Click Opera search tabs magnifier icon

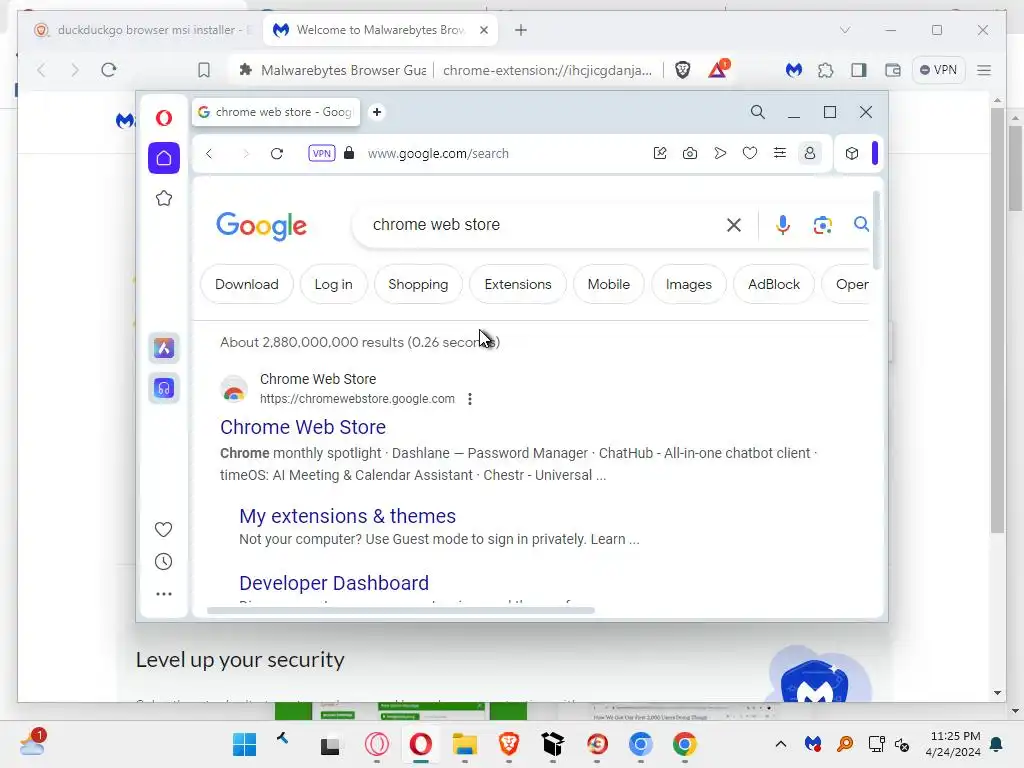point(758,112)
